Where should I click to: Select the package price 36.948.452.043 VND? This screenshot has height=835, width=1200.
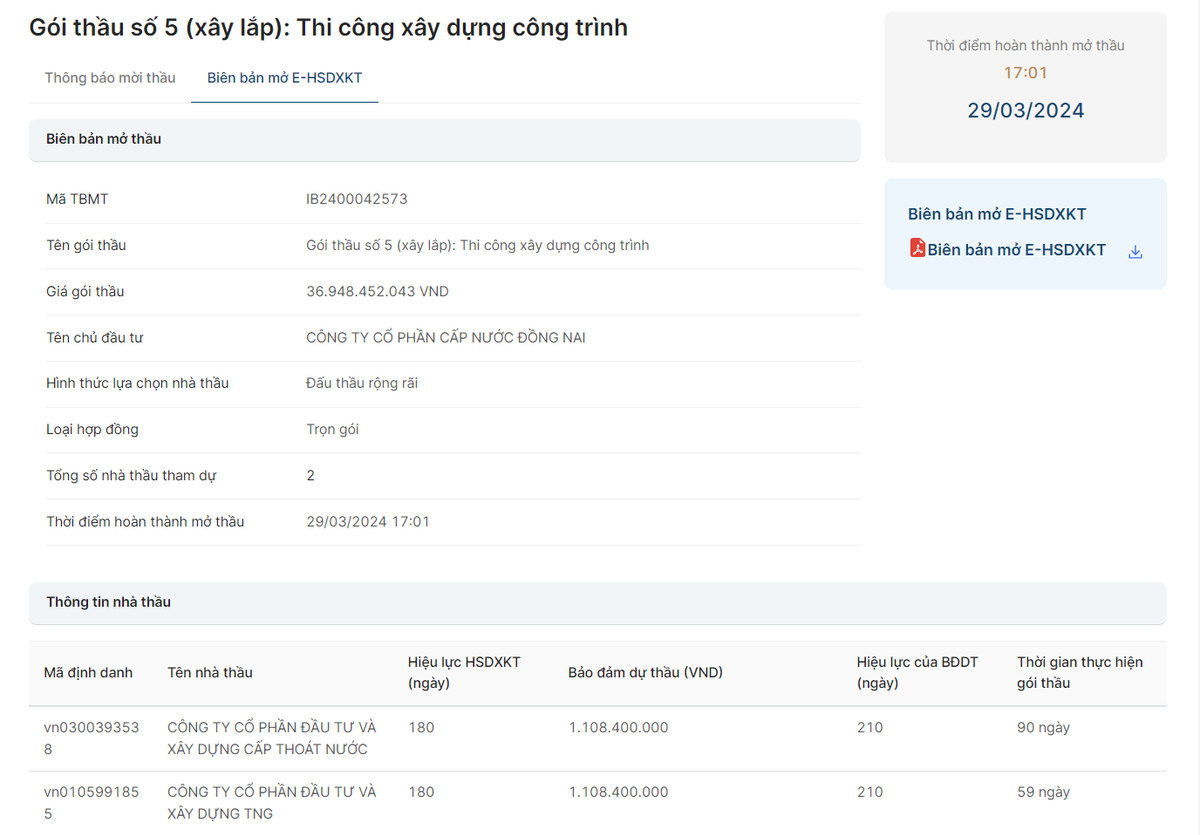pos(376,291)
